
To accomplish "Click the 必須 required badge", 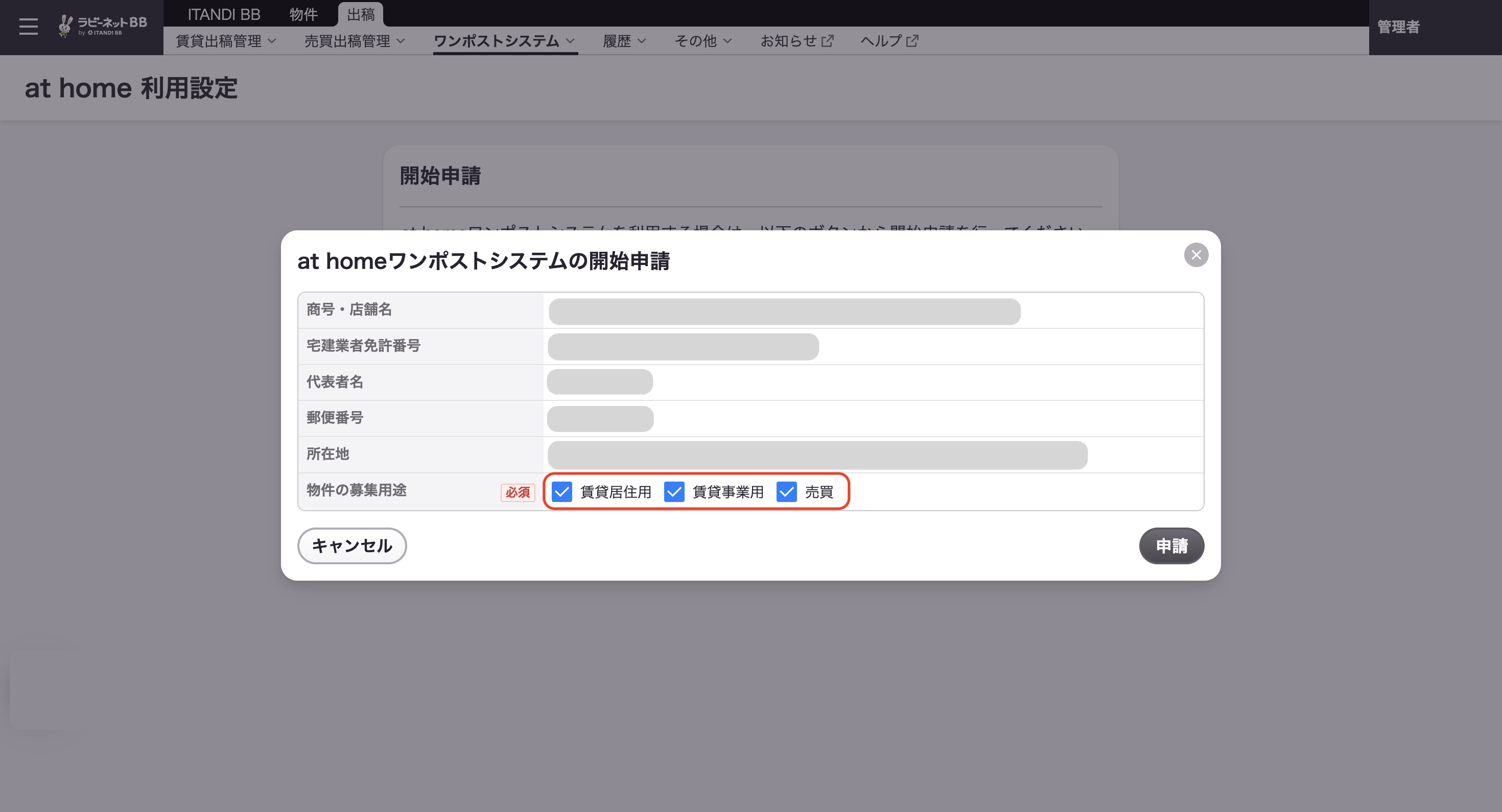I will (518, 492).
